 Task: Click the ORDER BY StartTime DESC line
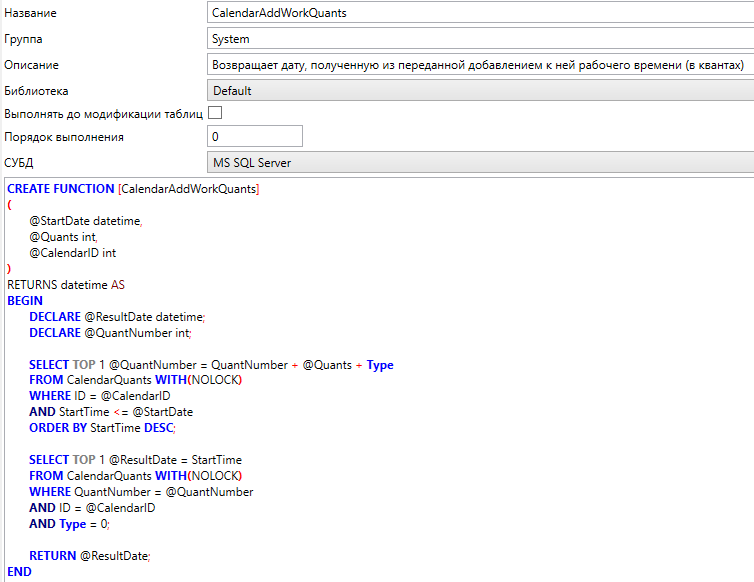[102, 428]
